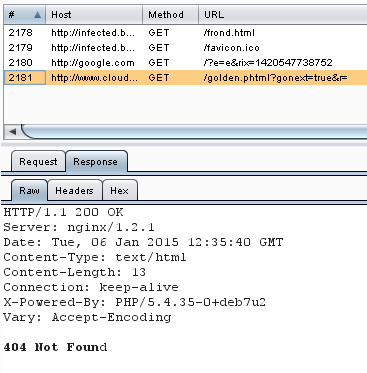Click the infected host cell in row 2179
The width and height of the screenshot is (367, 373).
93,48
